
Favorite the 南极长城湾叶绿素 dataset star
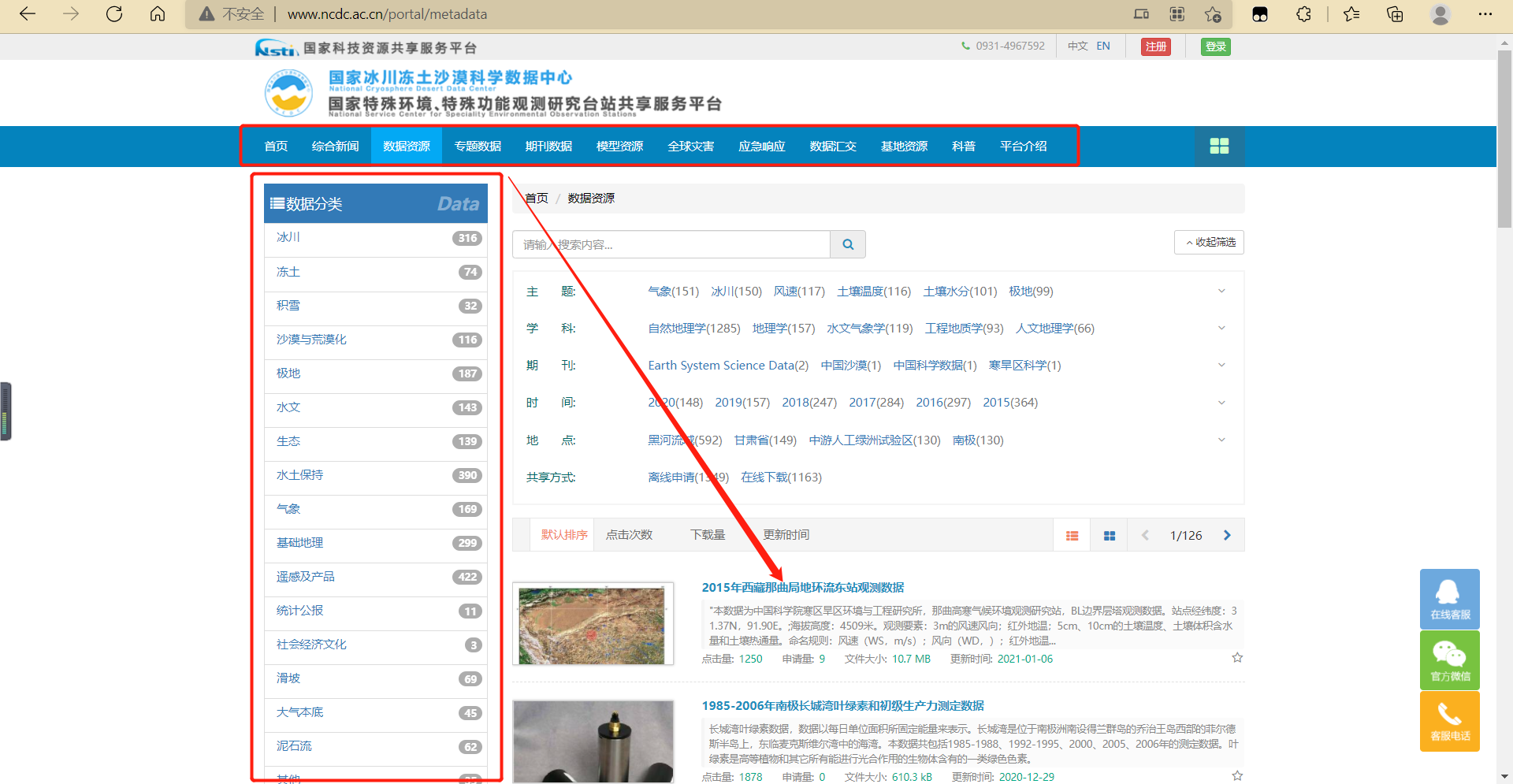click(1237, 775)
